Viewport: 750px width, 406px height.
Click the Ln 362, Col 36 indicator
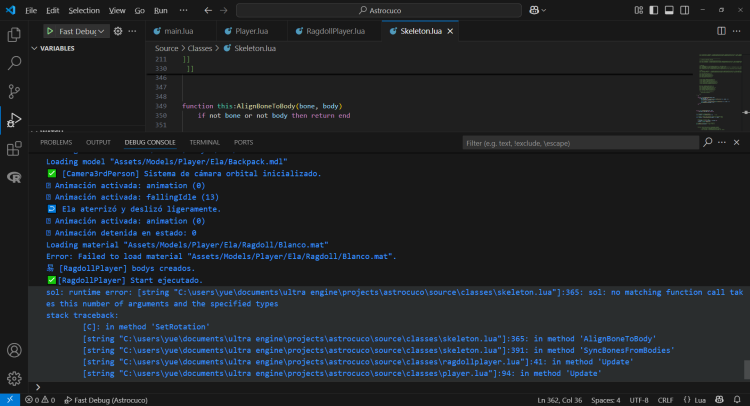tap(562, 399)
